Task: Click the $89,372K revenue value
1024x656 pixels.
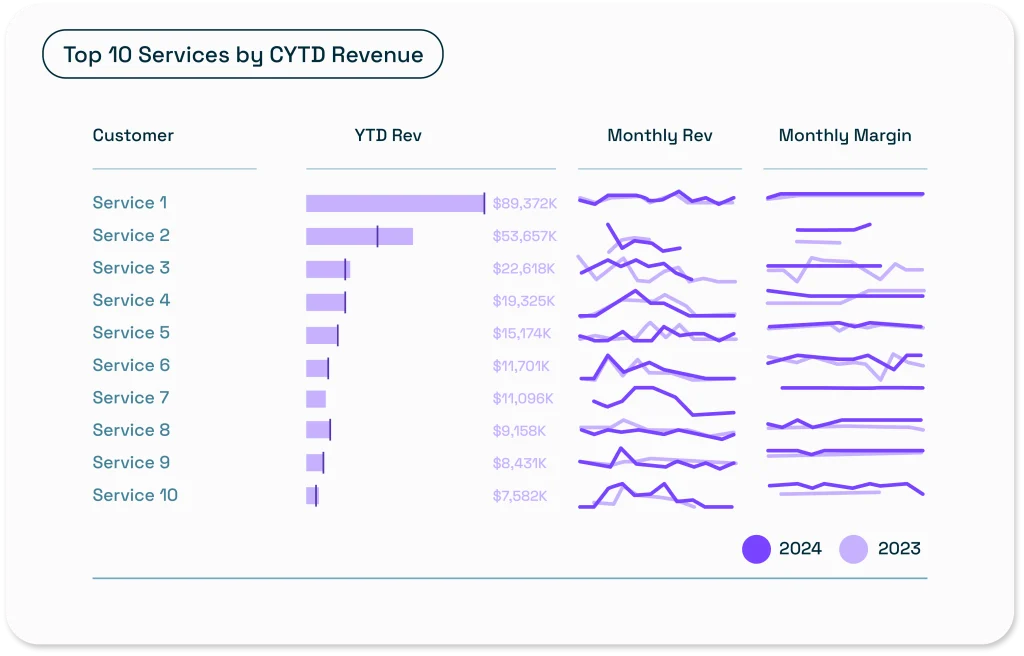Action: pyautogui.click(x=524, y=204)
